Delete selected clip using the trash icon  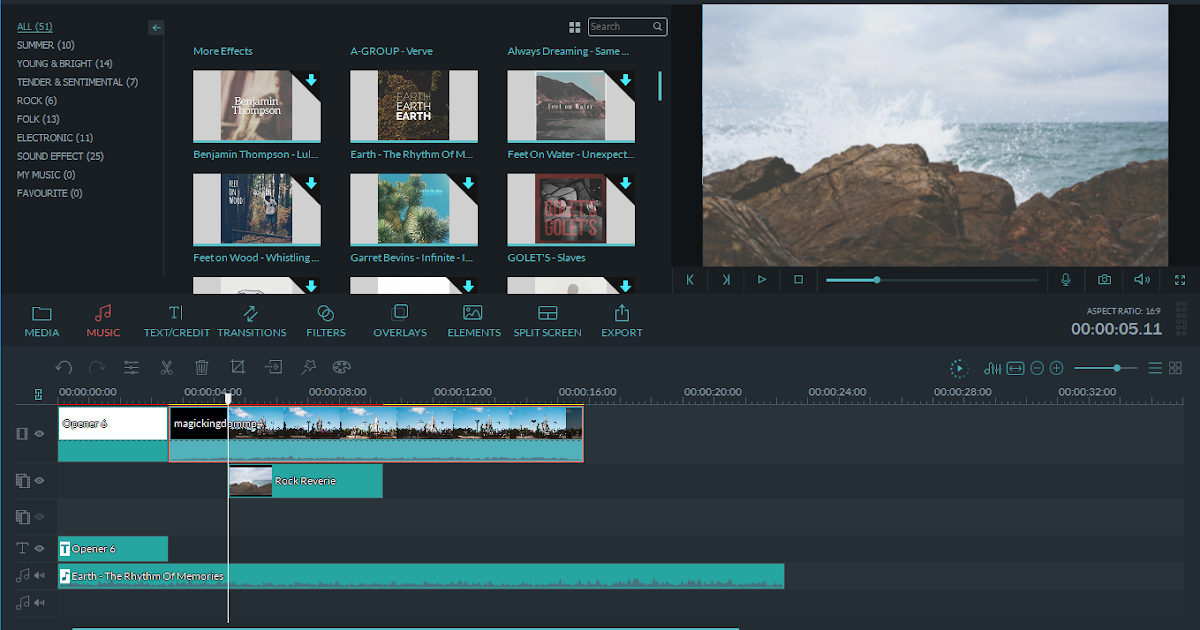(202, 367)
